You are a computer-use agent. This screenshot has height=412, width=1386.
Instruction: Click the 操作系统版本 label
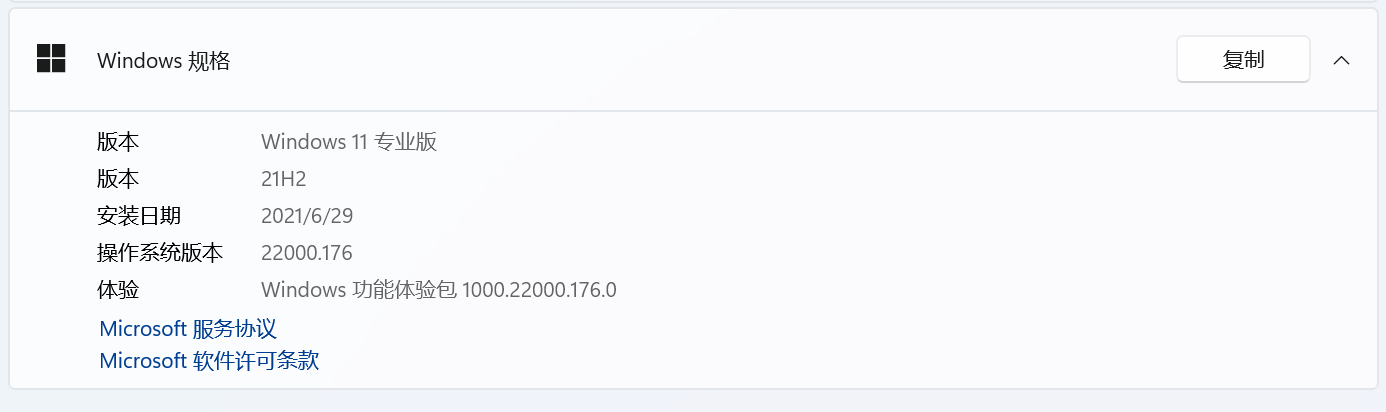click(x=160, y=253)
